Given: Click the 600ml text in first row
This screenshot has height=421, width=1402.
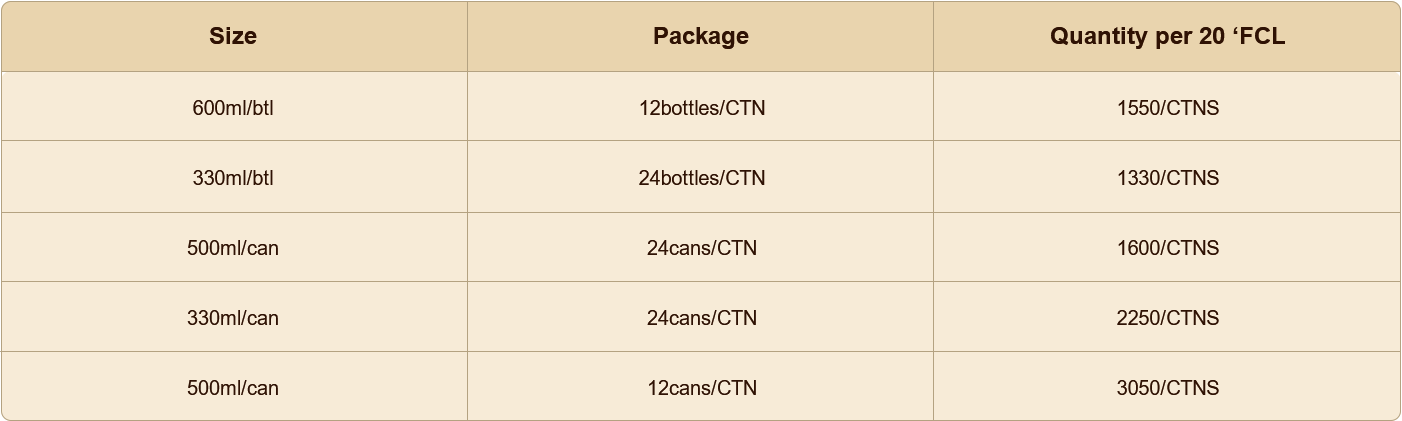Looking at the screenshot, I should tap(217, 108).
